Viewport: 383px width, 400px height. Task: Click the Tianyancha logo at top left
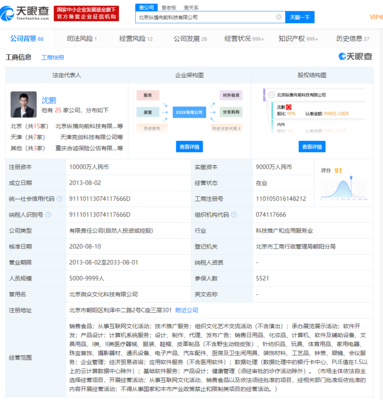[25, 13]
